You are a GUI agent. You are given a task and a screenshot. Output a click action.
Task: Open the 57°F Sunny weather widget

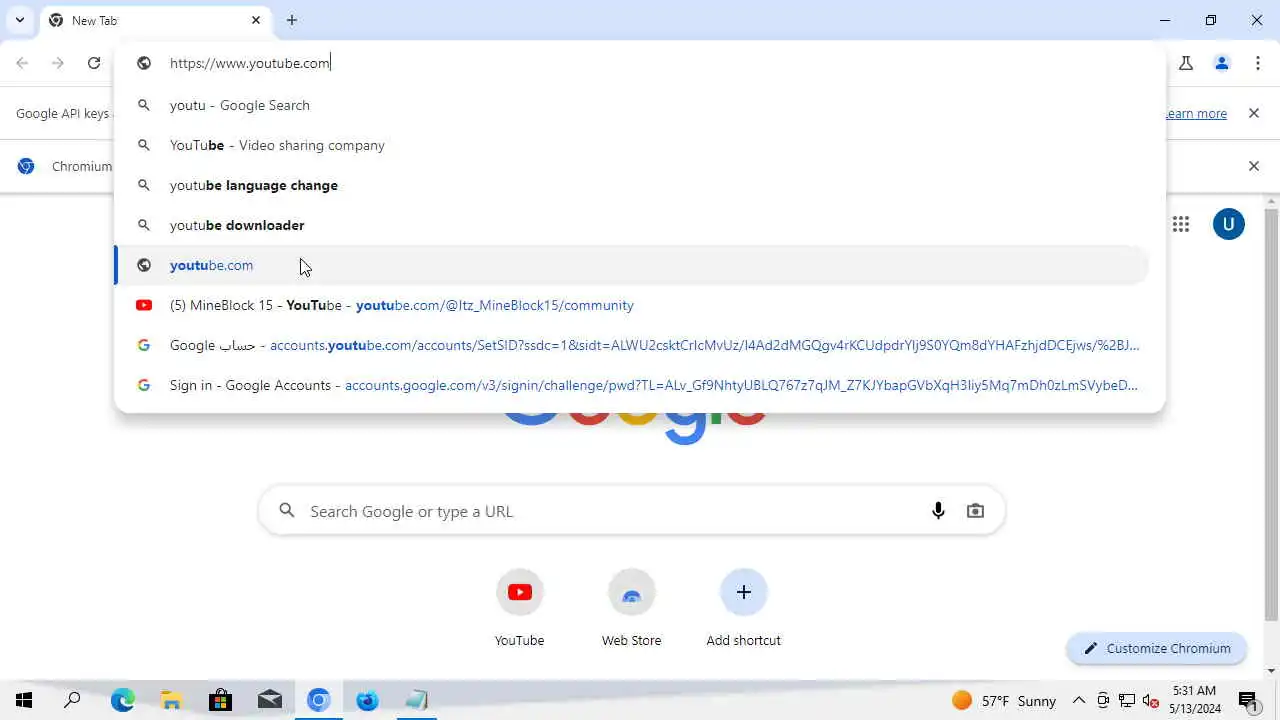point(1005,701)
